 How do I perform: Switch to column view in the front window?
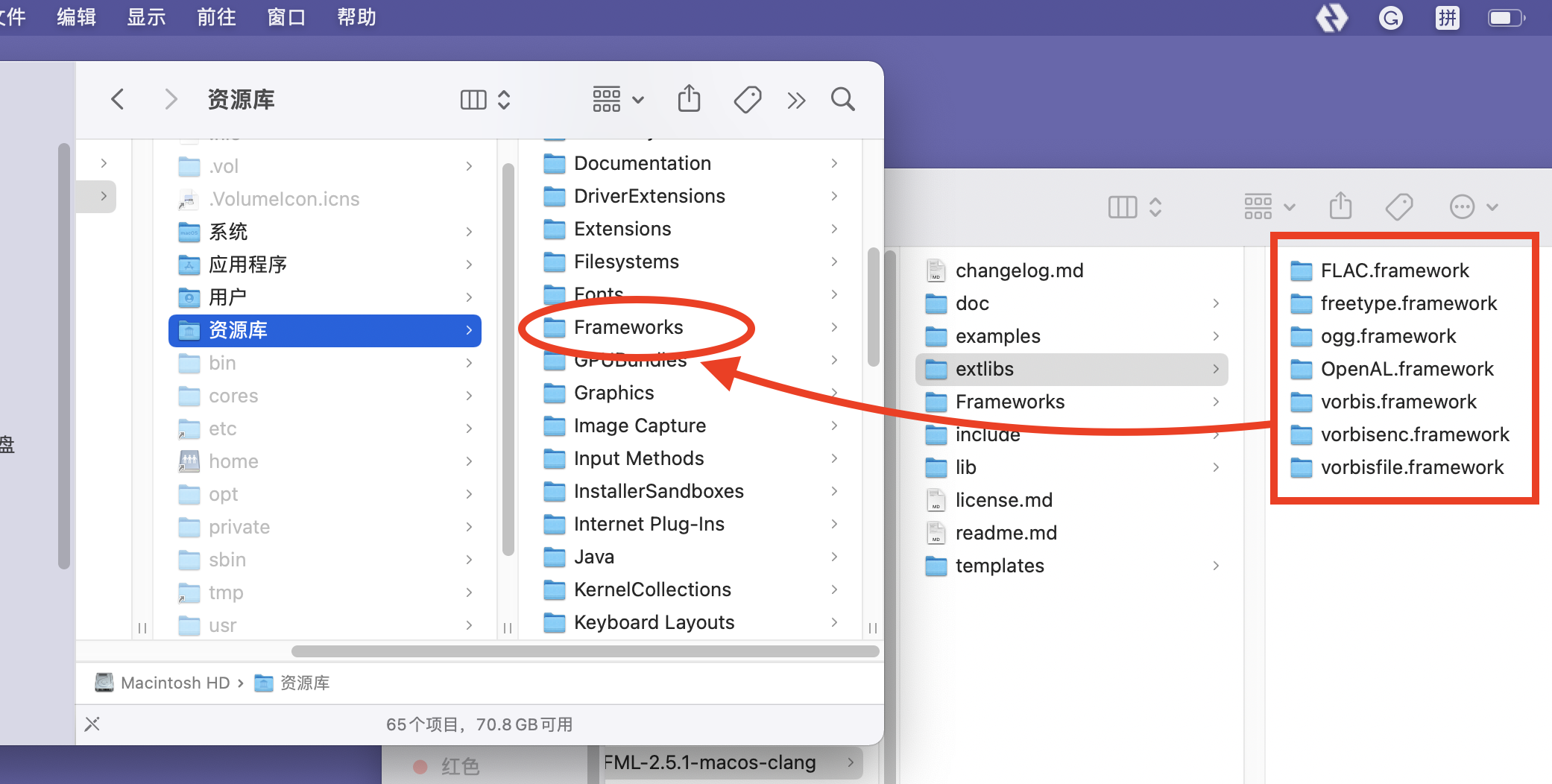click(x=474, y=98)
